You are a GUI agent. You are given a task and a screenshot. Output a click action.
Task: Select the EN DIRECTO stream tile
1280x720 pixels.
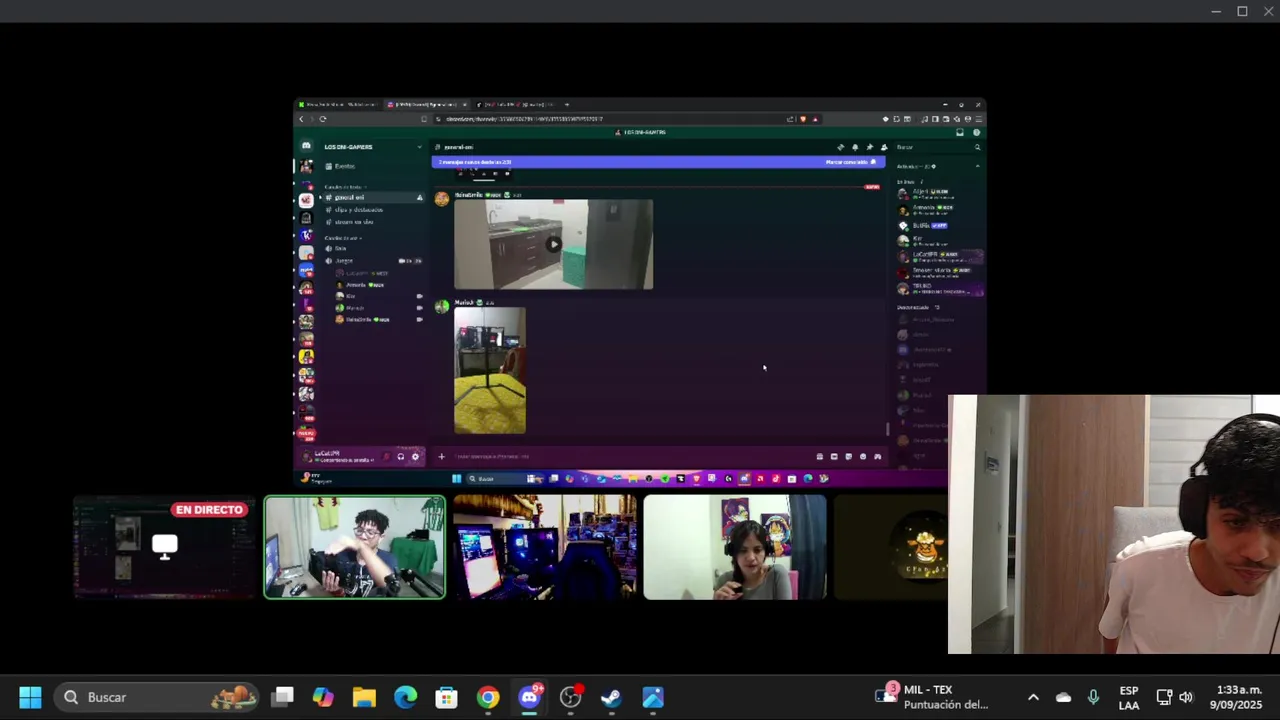tap(164, 547)
